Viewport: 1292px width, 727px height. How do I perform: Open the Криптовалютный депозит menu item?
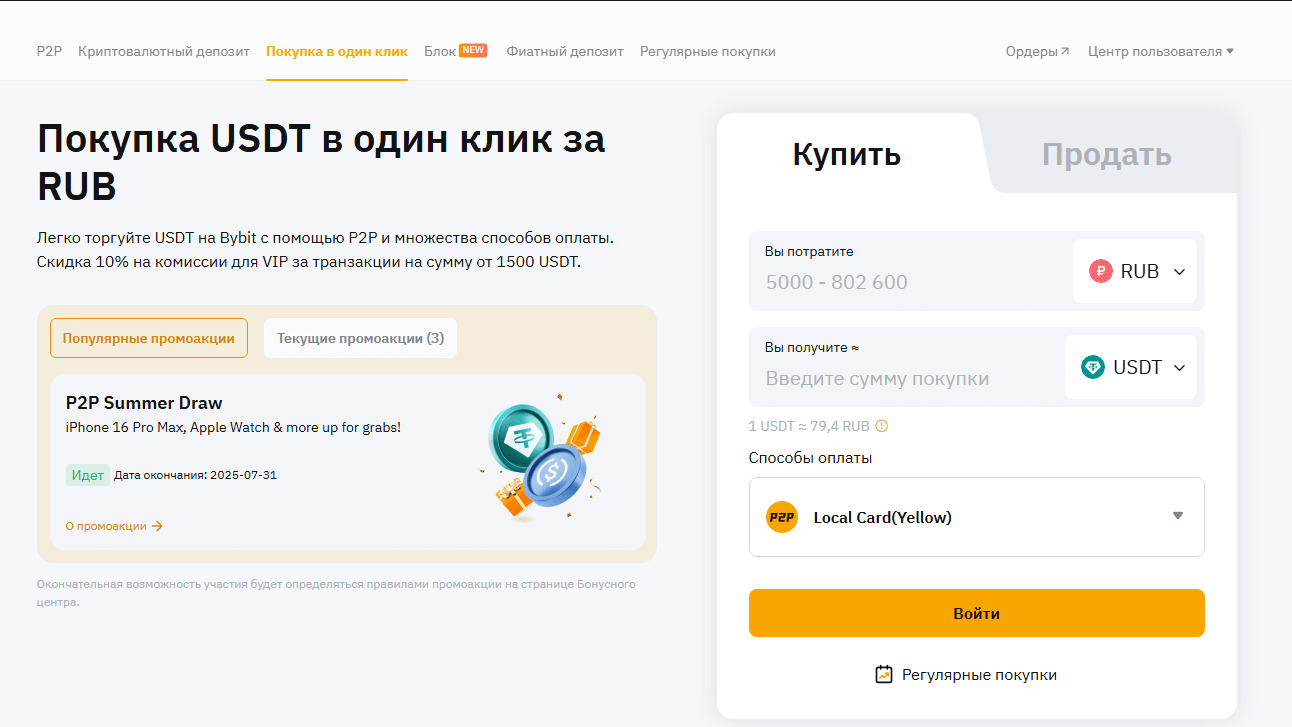[x=164, y=51]
